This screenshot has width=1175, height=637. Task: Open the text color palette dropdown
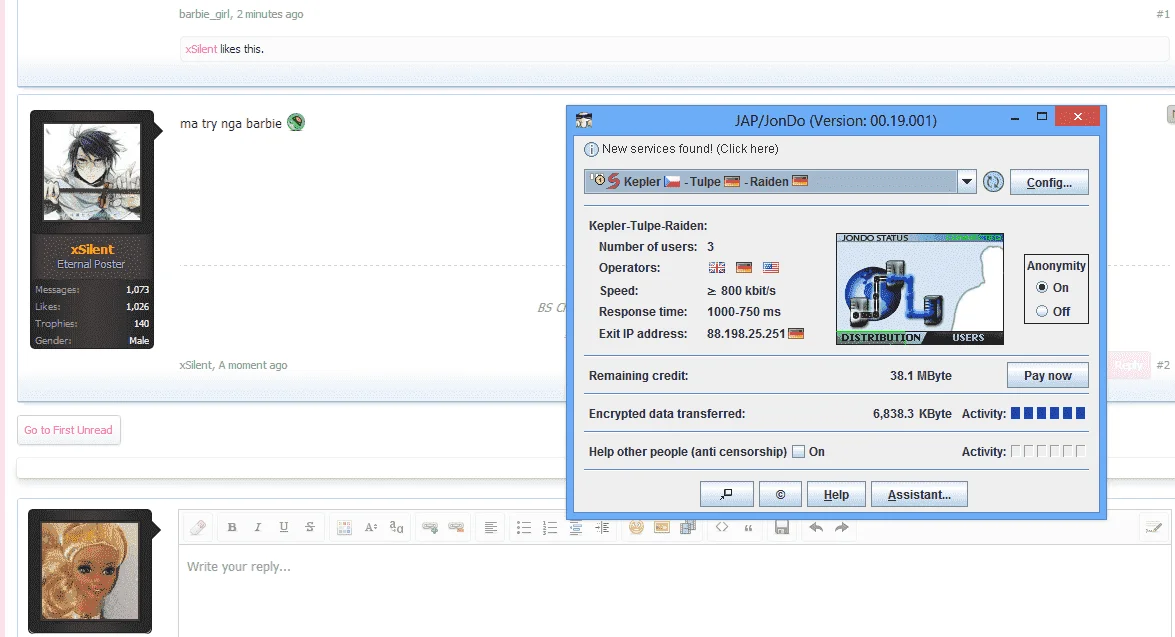[344, 528]
